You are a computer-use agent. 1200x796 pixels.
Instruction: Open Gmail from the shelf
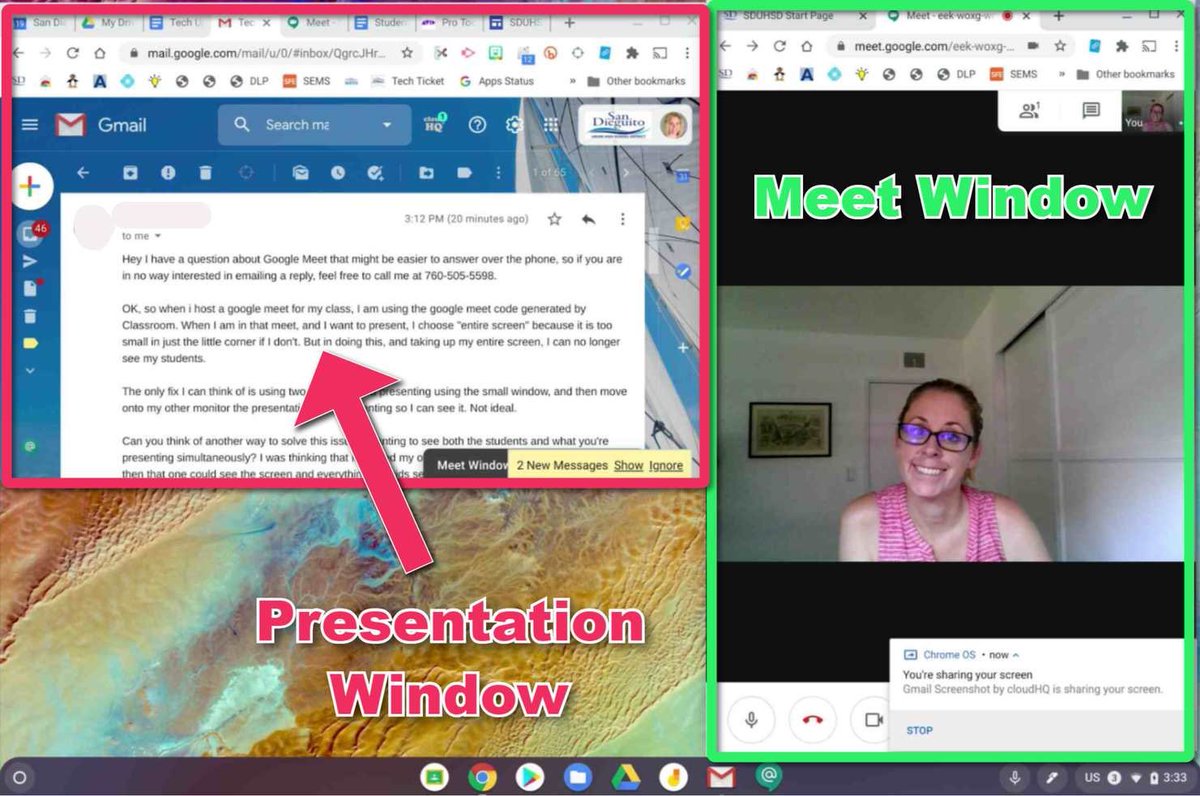(x=721, y=777)
